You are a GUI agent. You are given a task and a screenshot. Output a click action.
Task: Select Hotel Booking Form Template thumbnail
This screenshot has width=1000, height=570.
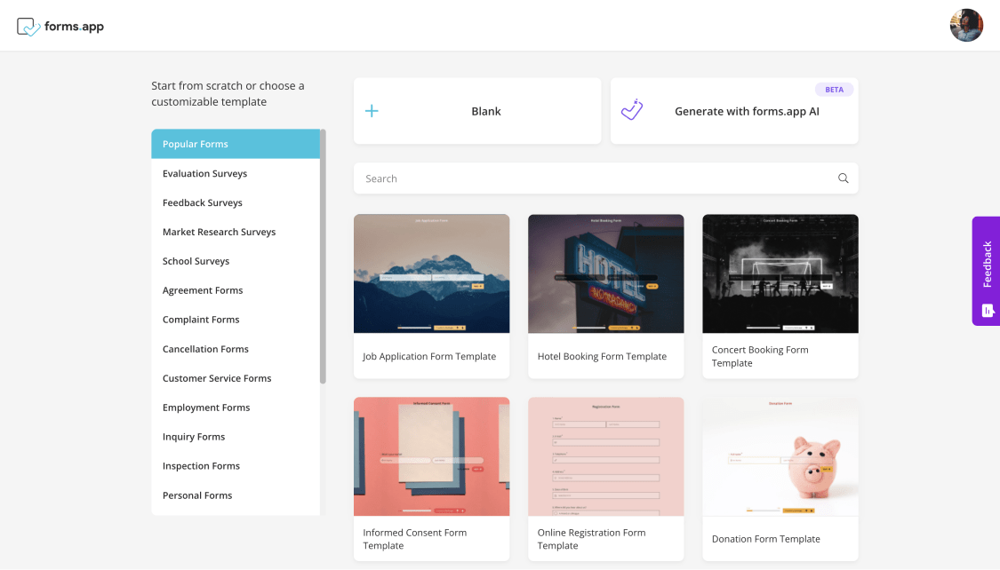point(605,273)
